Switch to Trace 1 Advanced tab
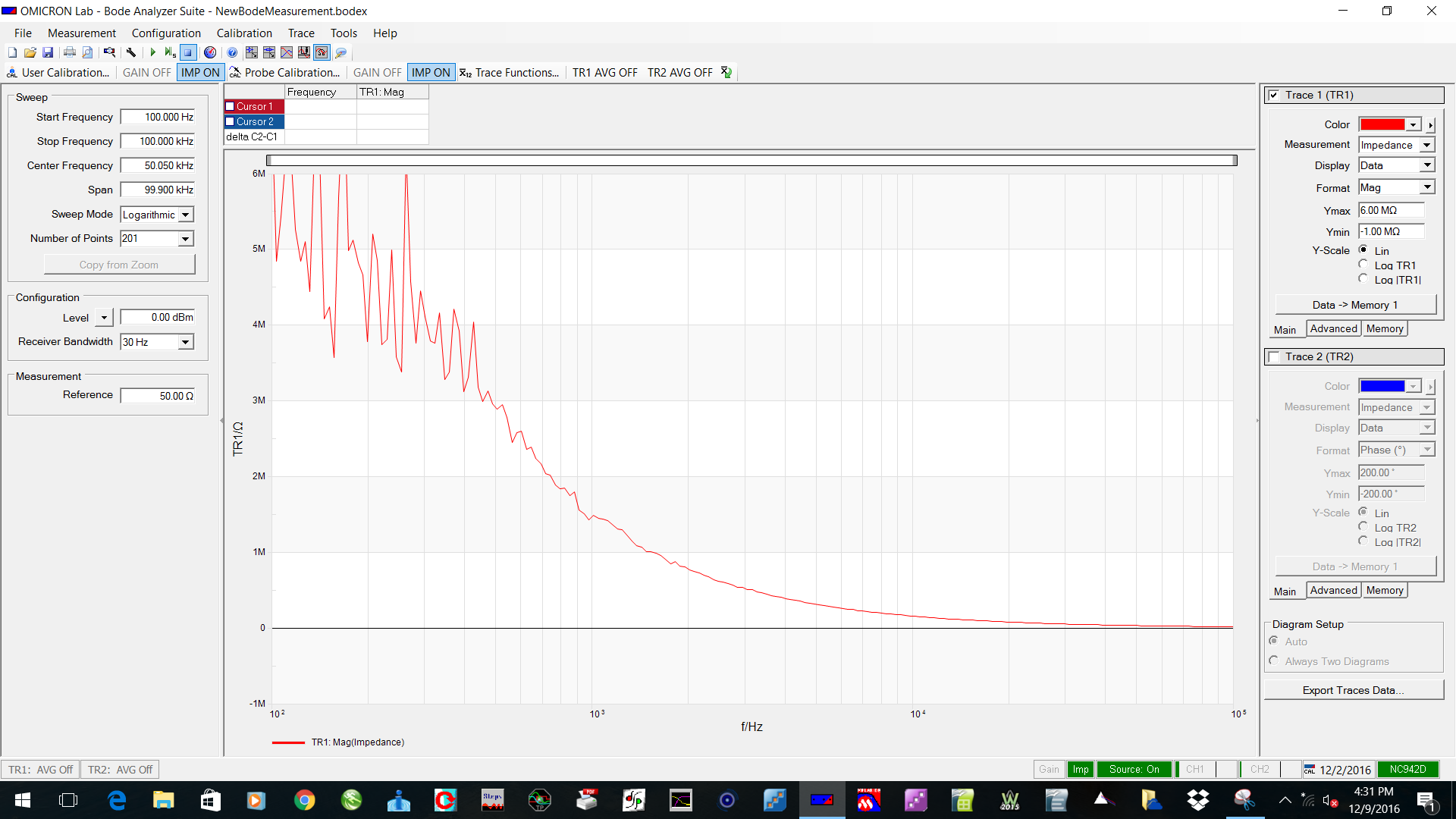The width and height of the screenshot is (1456, 819). [1333, 328]
